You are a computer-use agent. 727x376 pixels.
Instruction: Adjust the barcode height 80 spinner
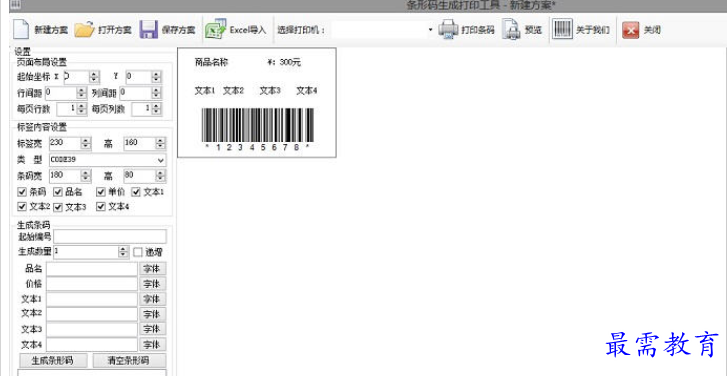click(x=160, y=176)
